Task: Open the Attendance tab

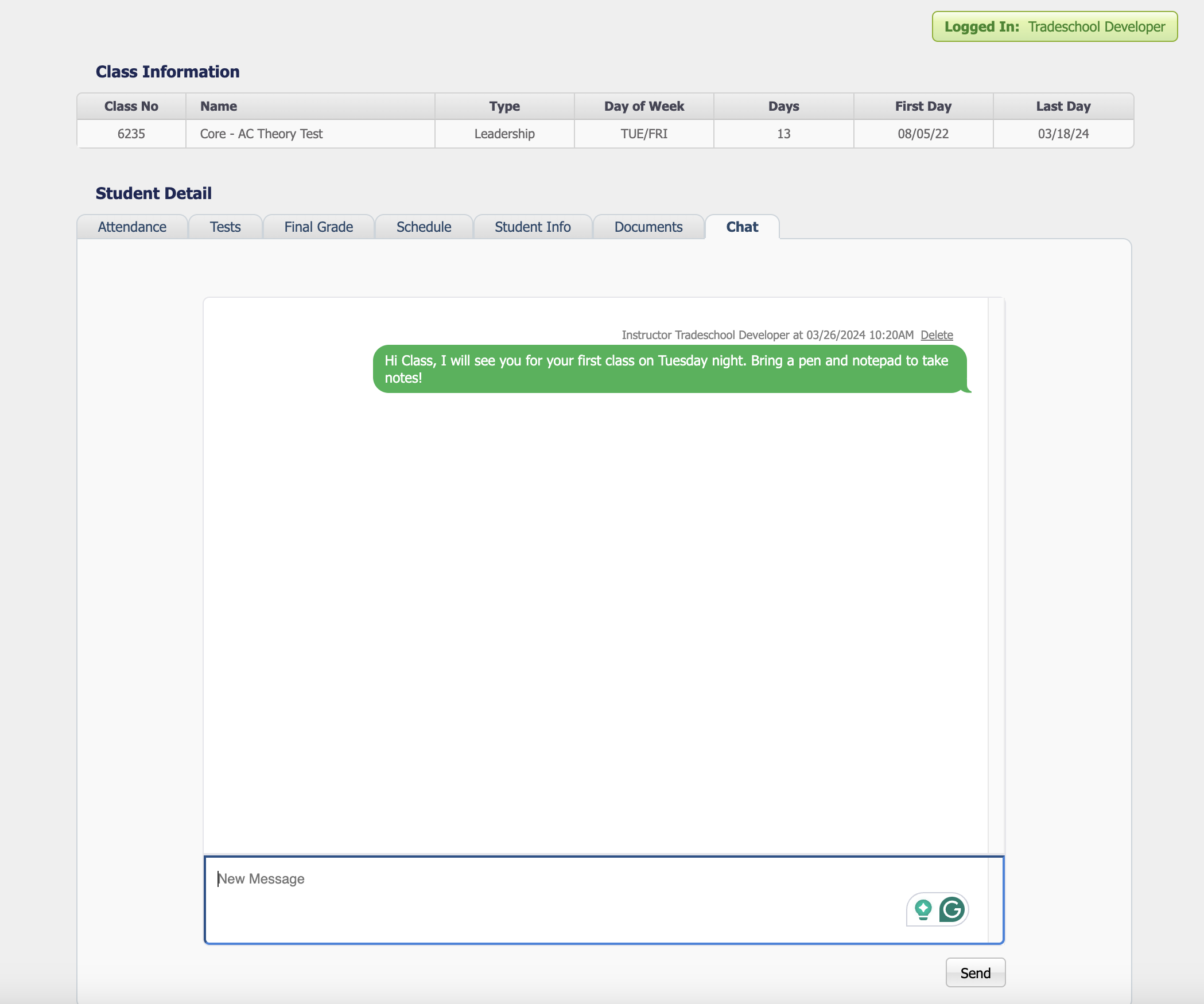Action: click(x=132, y=227)
